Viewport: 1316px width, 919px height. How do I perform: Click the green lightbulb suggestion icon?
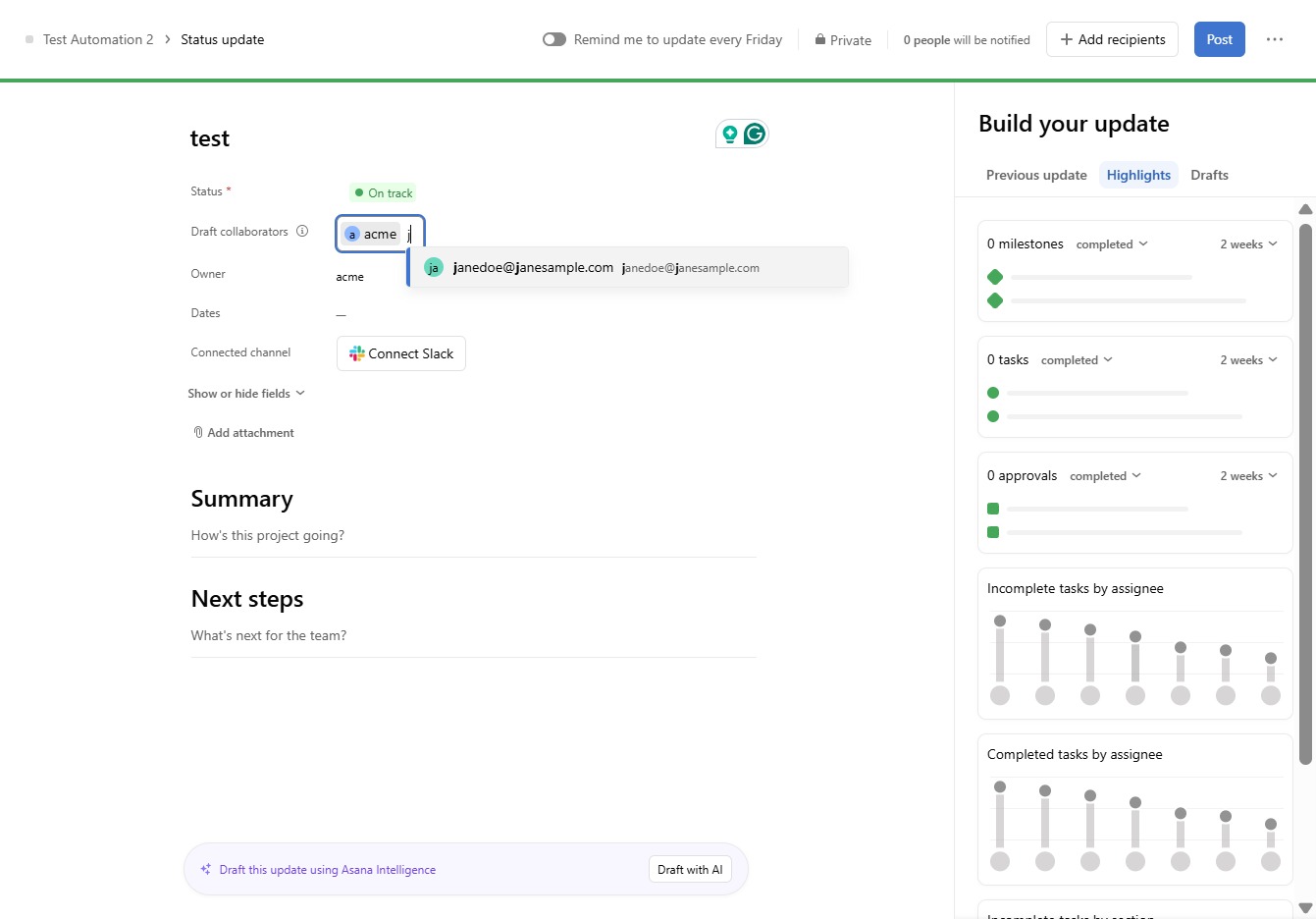pos(729,134)
